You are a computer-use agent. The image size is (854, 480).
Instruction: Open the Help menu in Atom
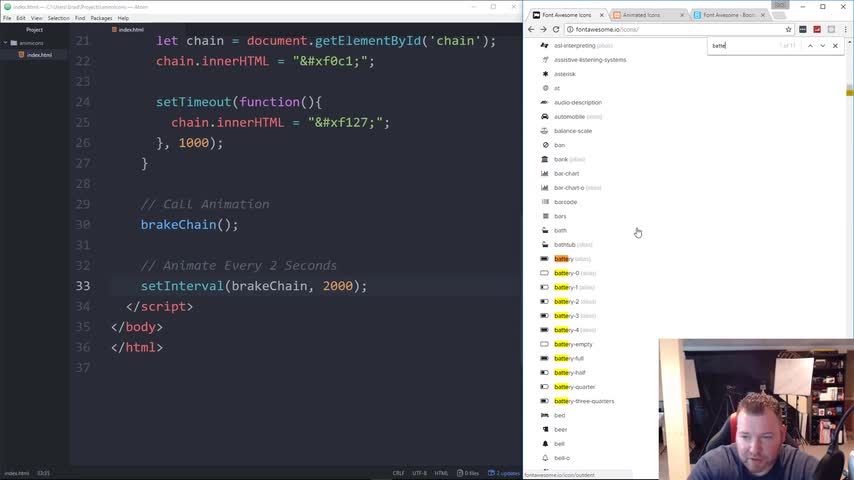pos(123,18)
